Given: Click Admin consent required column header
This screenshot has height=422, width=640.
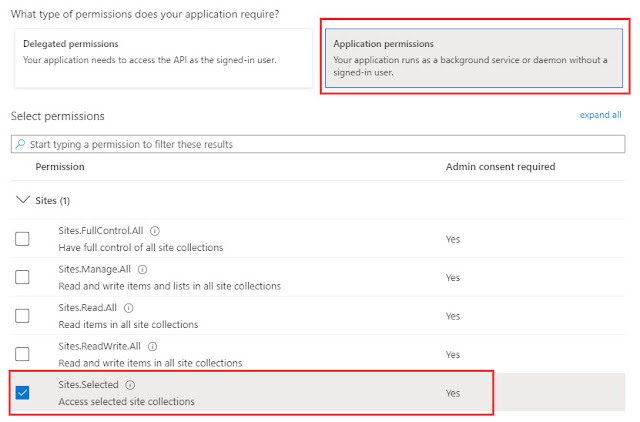Looking at the screenshot, I should [x=500, y=167].
